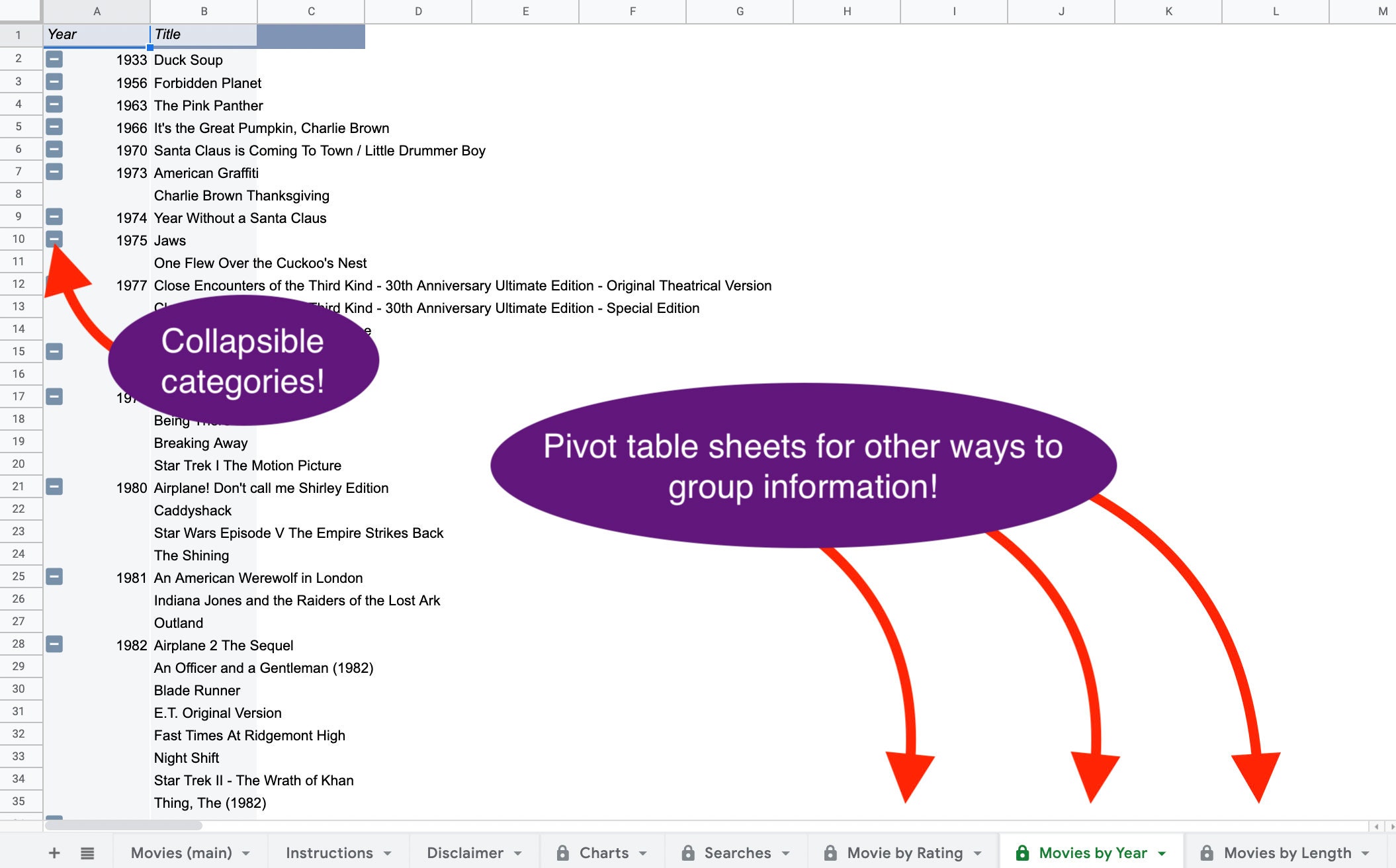Click the lock icon on the Searches tab
Image resolution: width=1396 pixels, height=868 pixels.
(687, 853)
